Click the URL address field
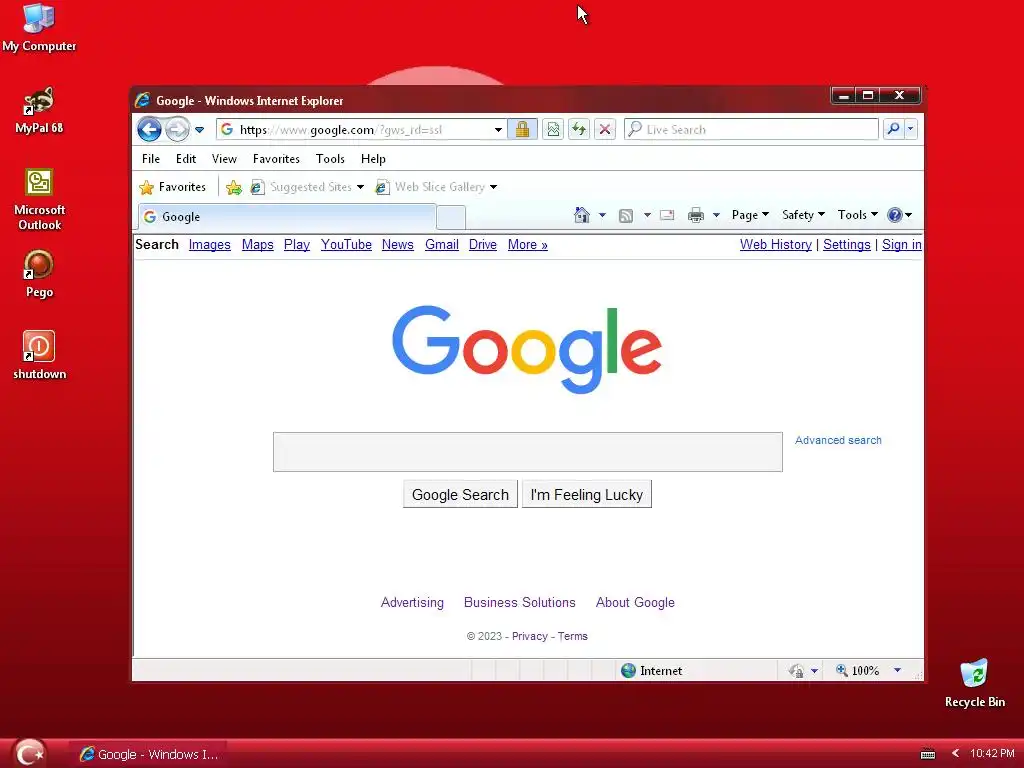The width and height of the screenshot is (1024, 768). pyautogui.click(x=361, y=129)
